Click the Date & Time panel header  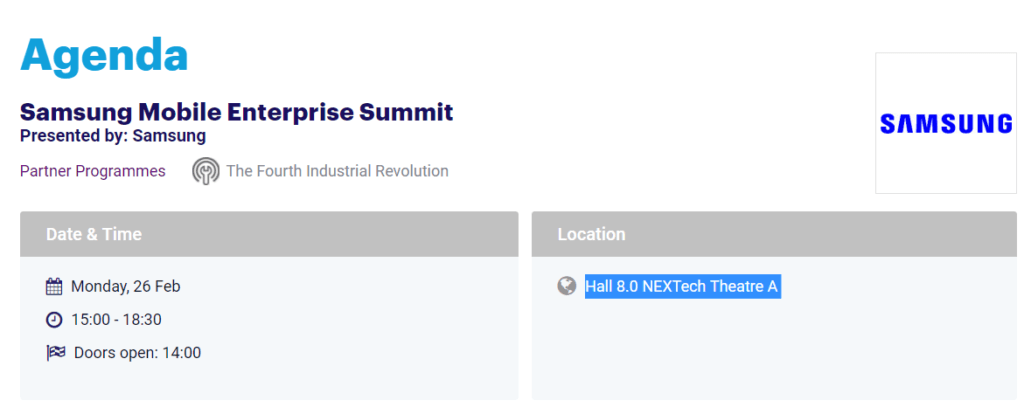pyautogui.click(x=268, y=234)
